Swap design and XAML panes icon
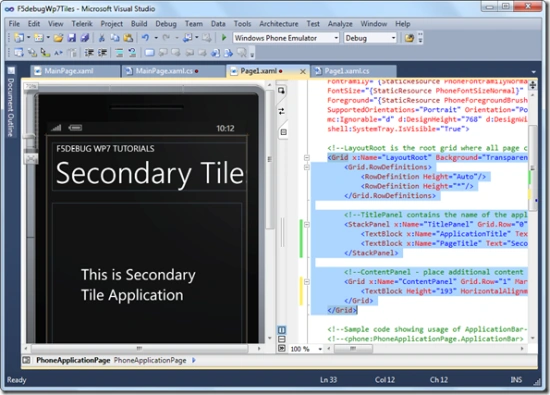Viewport: 550px width, 395px height. click(x=281, y=112)
